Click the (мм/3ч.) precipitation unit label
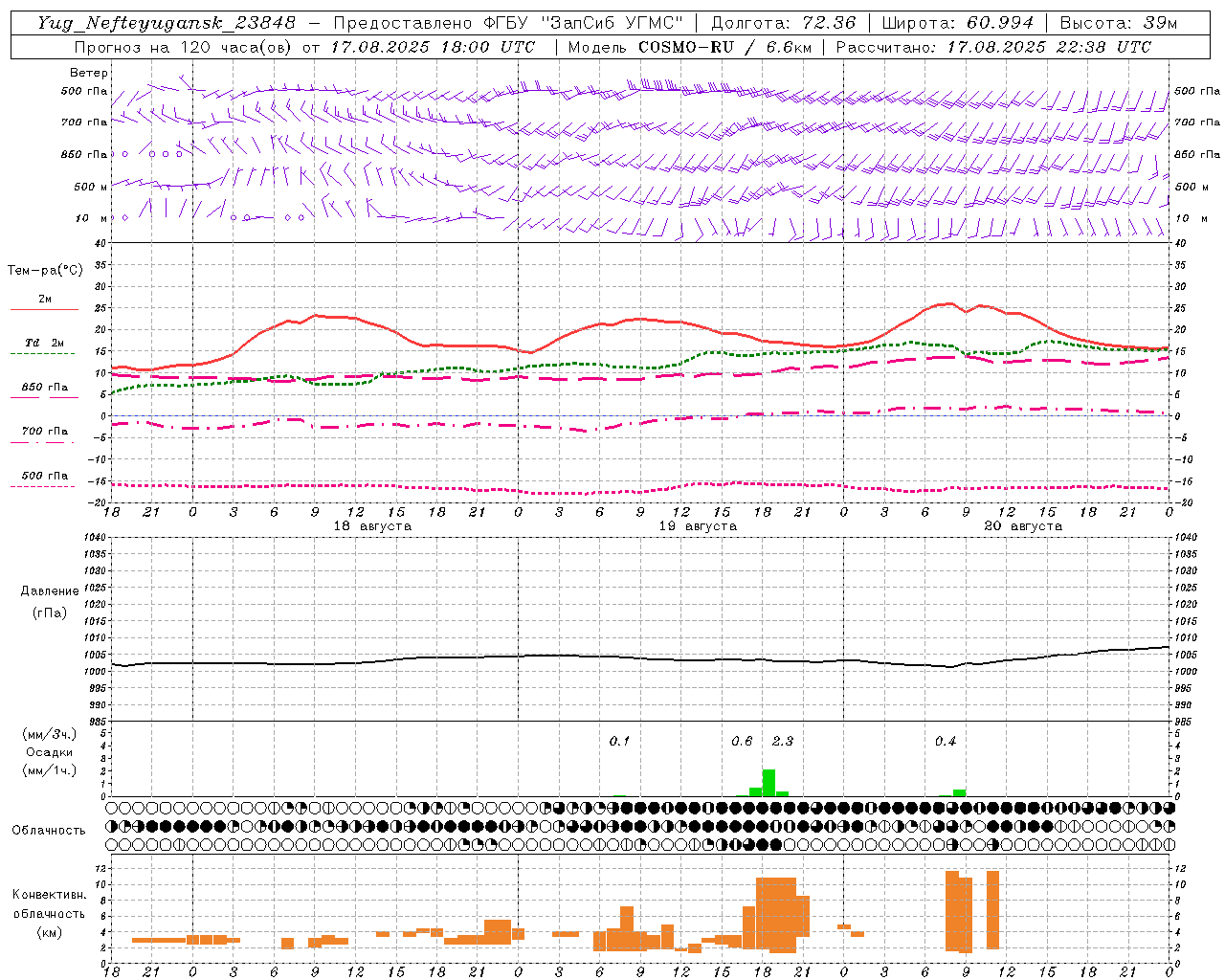The height and width of the screenshot is (980, 1225). pos(50,734)
